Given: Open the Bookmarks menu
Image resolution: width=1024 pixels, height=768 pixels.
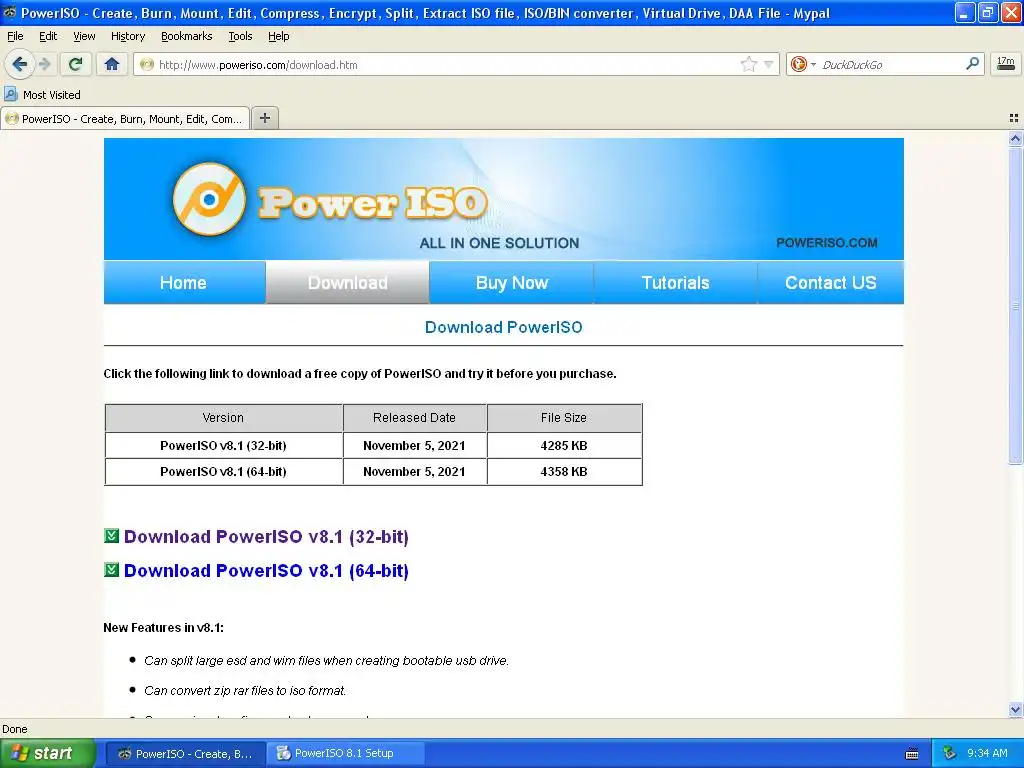Looking at the screenshot, I should click(186, 36).
